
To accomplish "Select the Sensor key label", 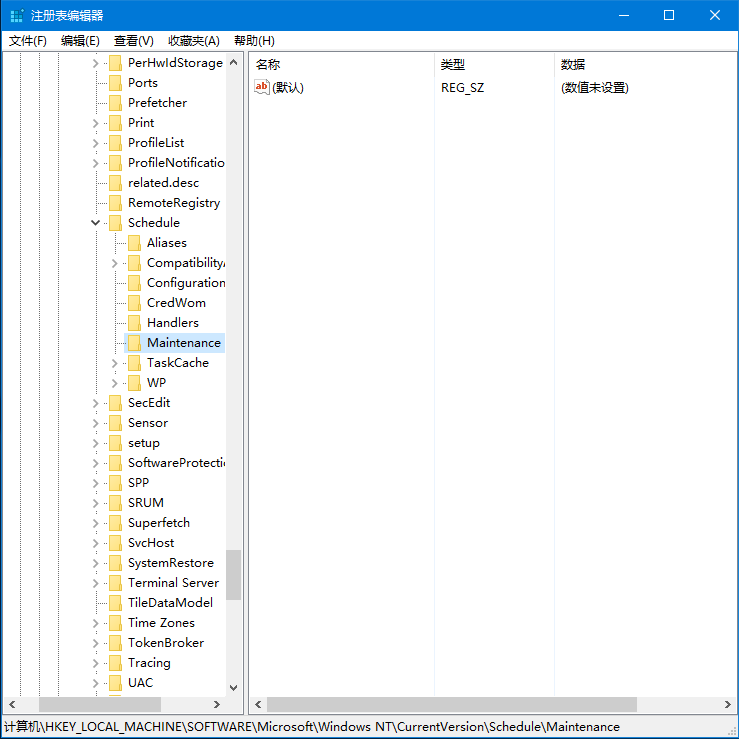I will point(148,423).
